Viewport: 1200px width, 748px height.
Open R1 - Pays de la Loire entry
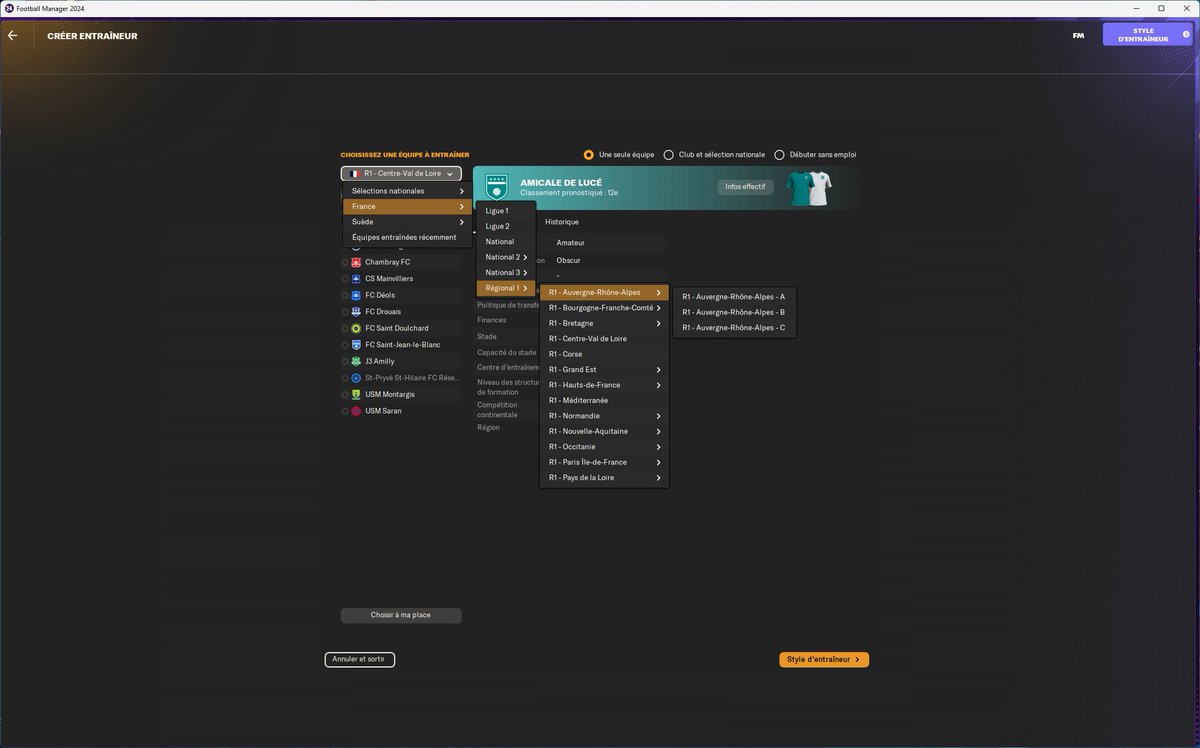tap(604, 478)
